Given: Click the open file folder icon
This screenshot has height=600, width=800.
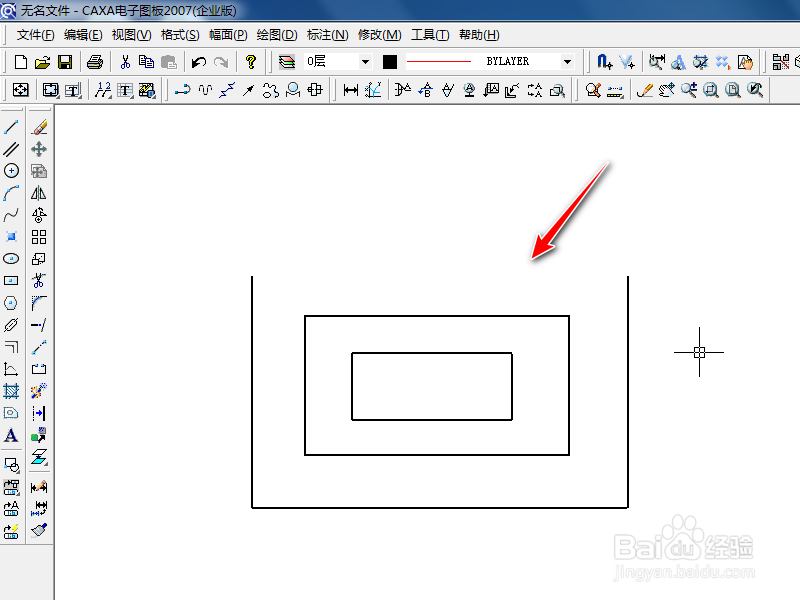Looking at the screenshot, I should [x=42, y=62].
